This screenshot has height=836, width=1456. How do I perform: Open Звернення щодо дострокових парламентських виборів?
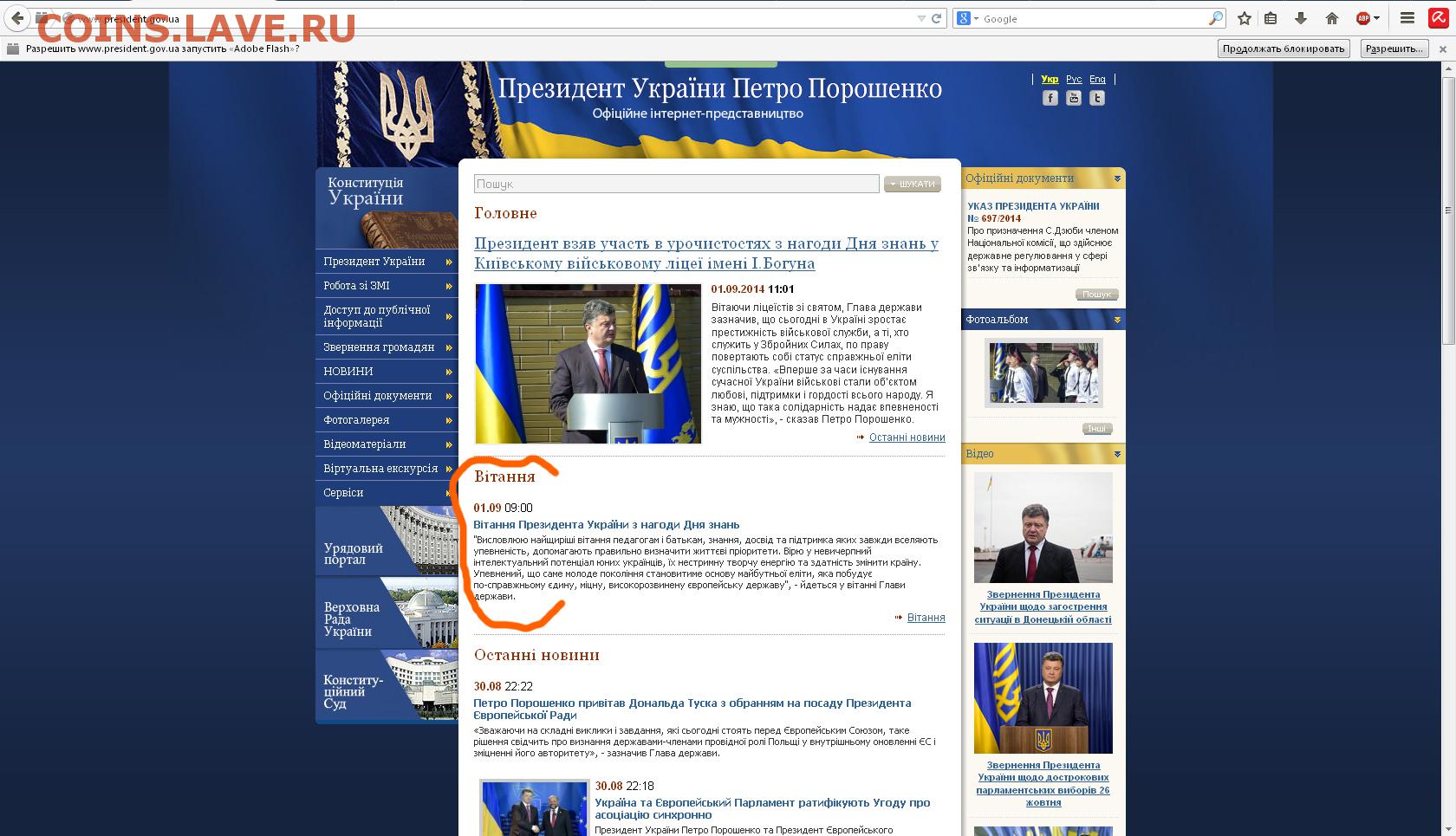(1043, 784)
